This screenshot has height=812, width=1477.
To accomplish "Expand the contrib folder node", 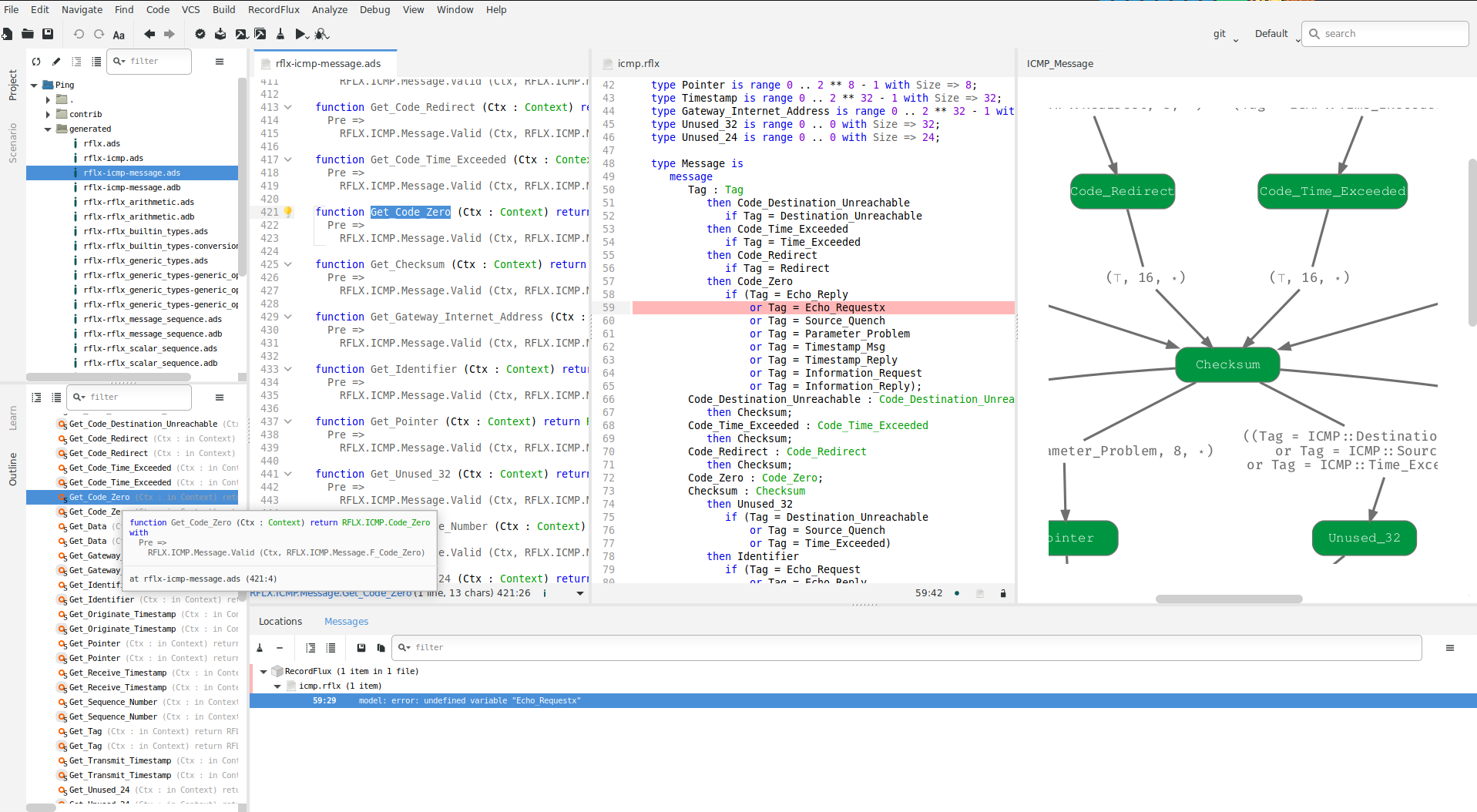I will pyautogui.click(x=49, y=114).
